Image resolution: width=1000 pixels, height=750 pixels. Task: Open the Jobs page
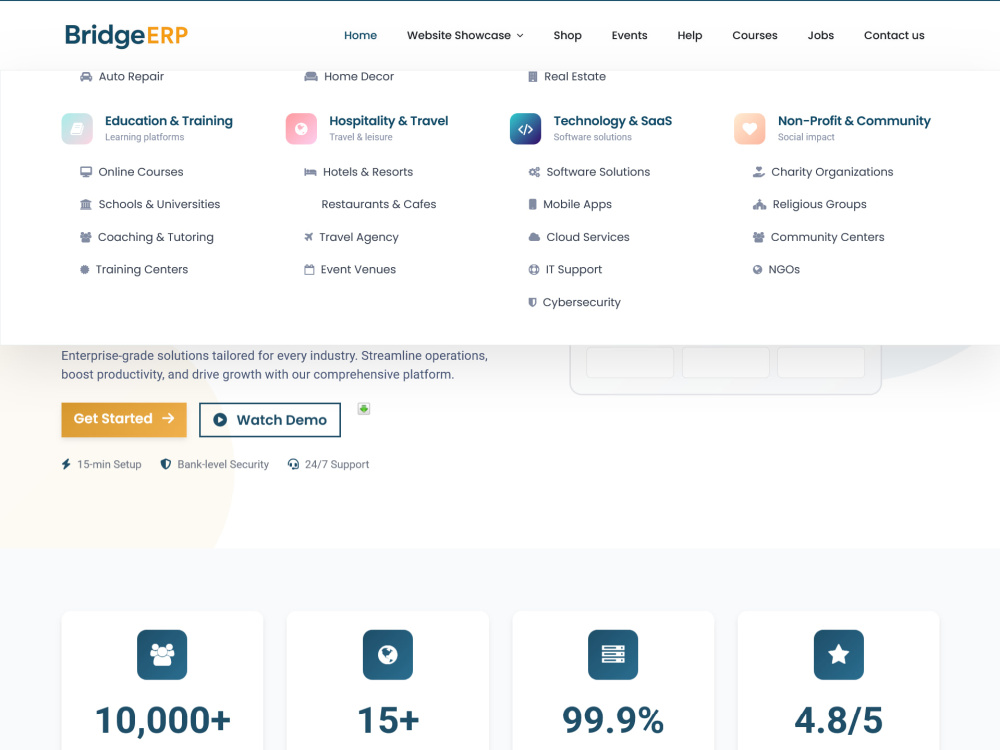coord(820,36)
